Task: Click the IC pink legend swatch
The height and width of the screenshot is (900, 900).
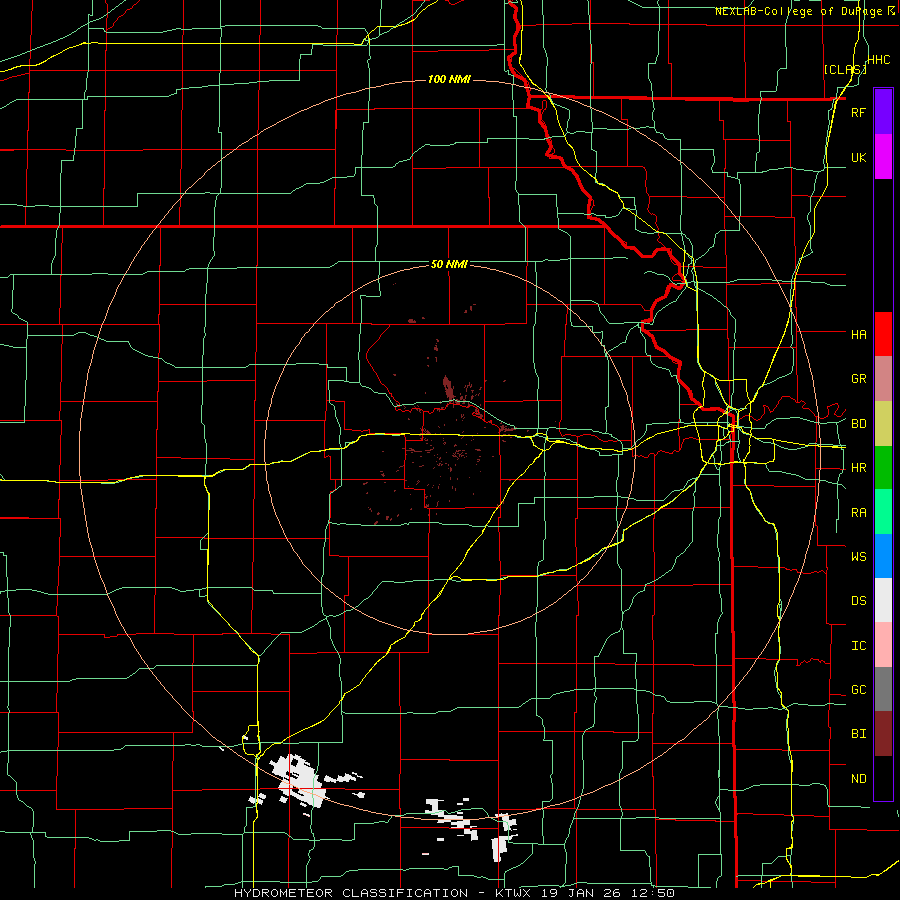Action: 883,645
